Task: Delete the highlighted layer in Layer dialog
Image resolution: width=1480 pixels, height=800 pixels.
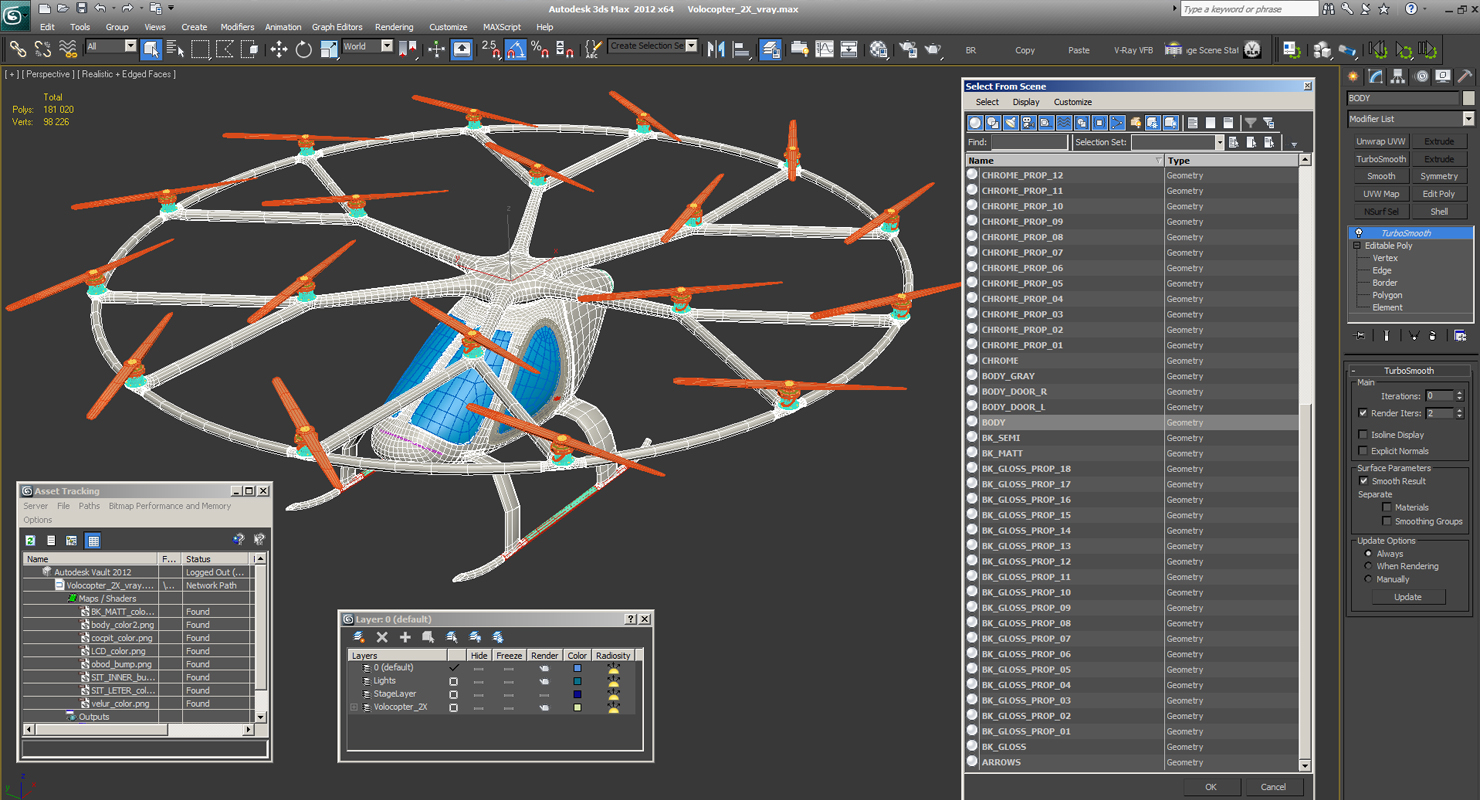Action: pos(382,637)
